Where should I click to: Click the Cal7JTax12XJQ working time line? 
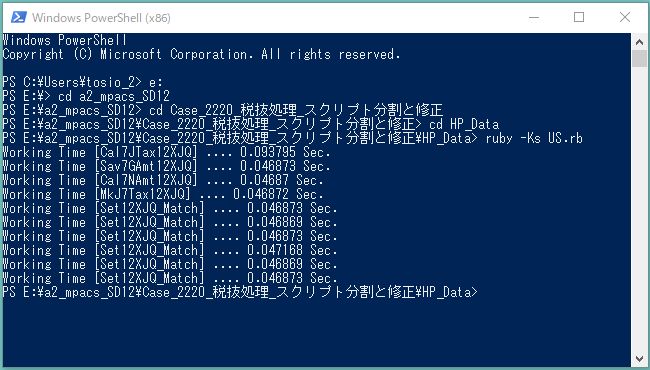click(x=167, y=152)
